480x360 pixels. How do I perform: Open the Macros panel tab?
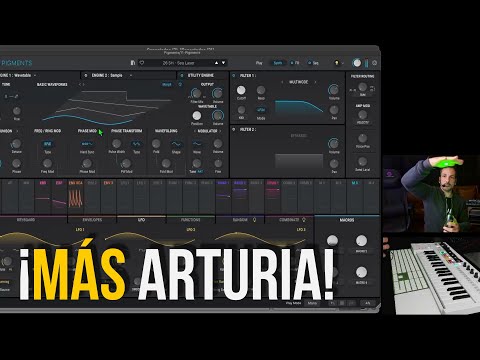347,220
